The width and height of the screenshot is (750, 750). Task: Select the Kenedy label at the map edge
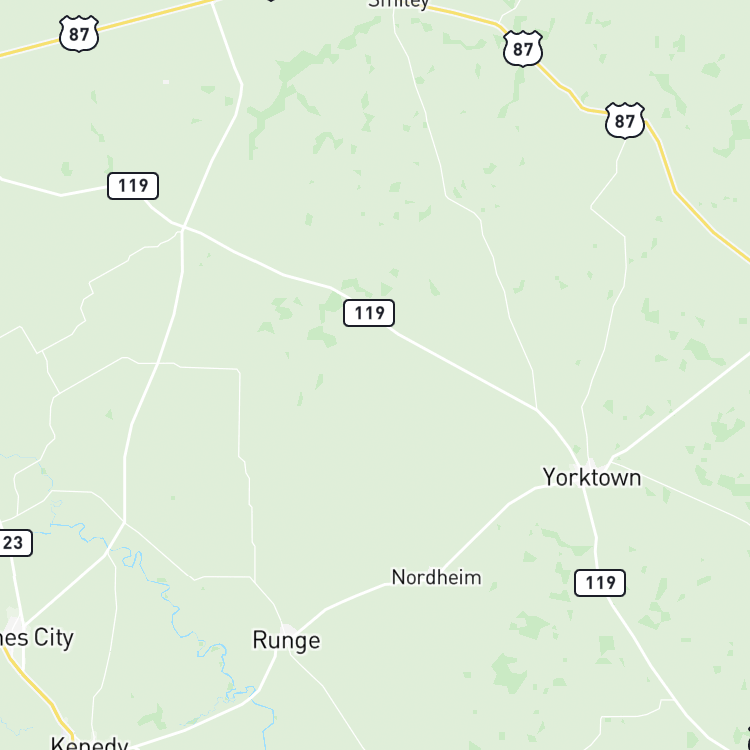89,743
